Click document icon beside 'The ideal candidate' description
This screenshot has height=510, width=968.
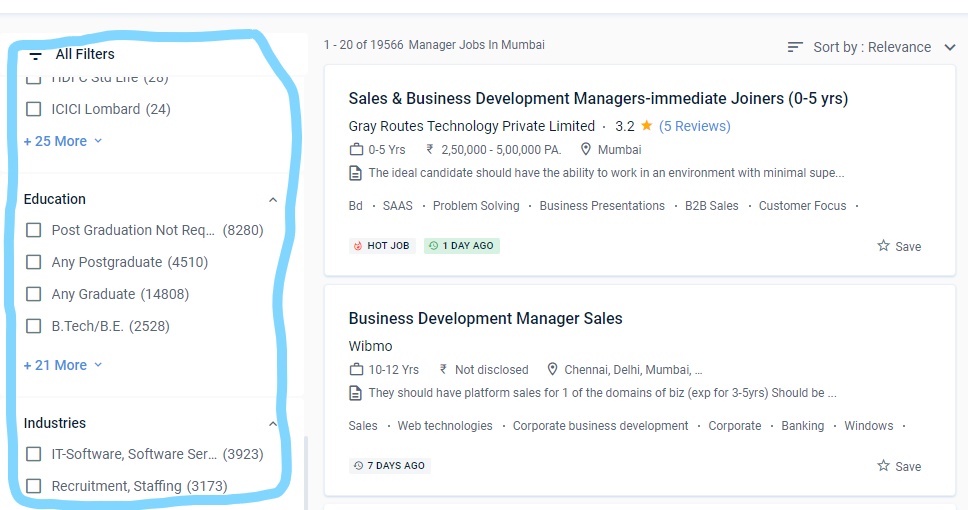tap(356, 173)
